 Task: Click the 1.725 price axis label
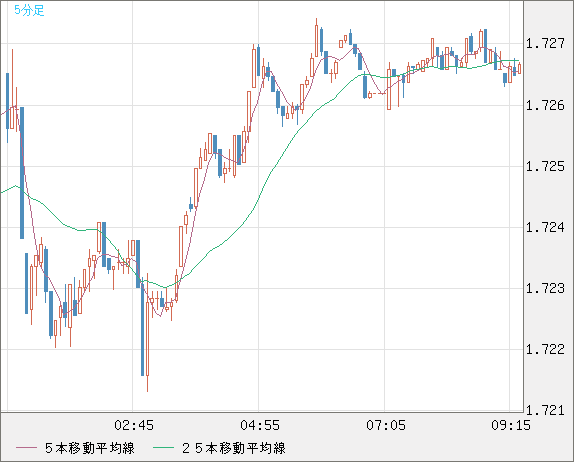(x=545, y=167)
